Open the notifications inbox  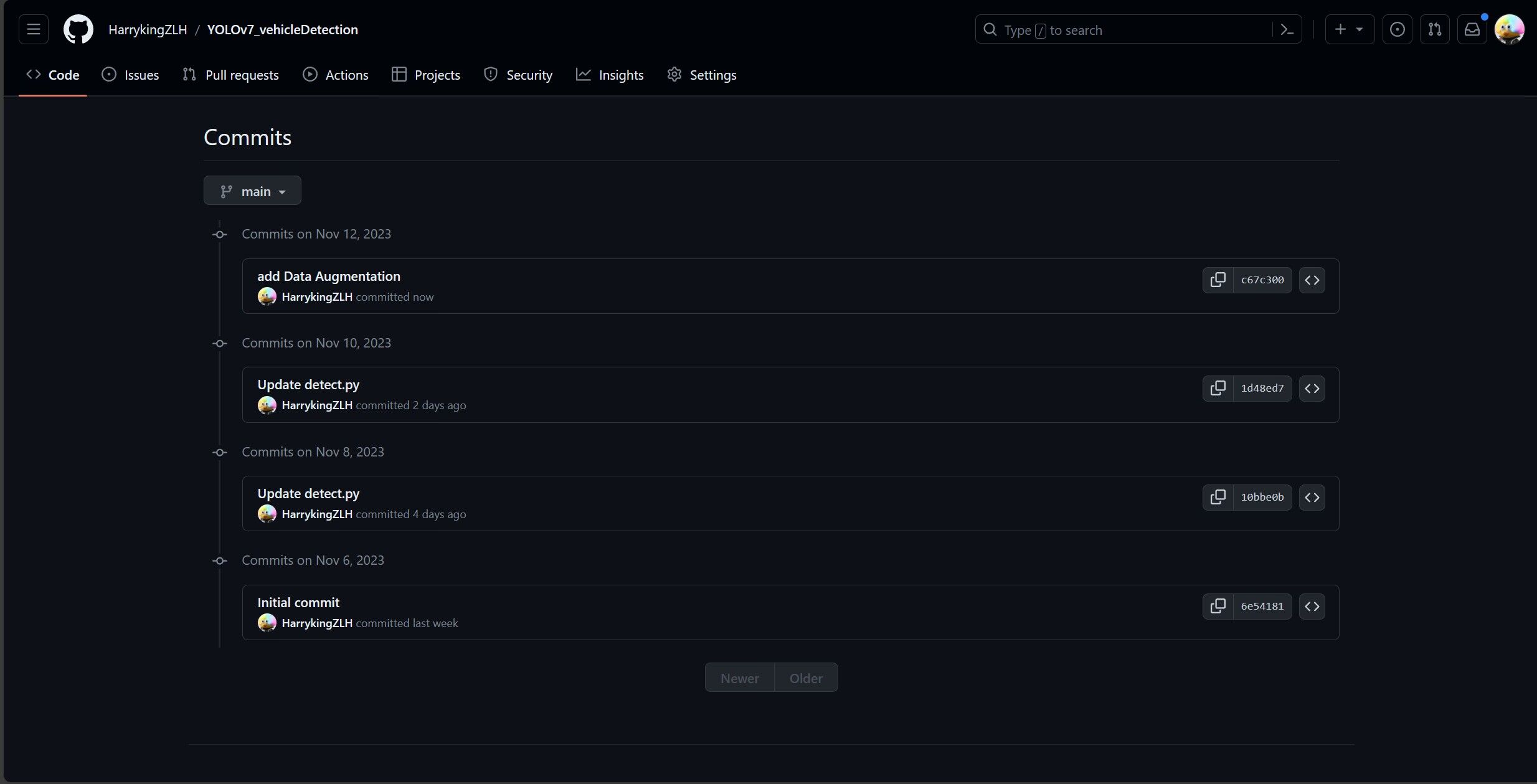(1472, 29)
